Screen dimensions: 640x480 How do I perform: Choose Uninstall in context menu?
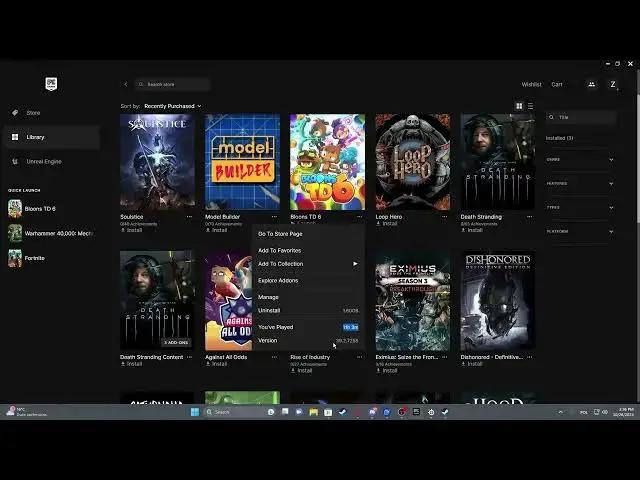[308, 311]
